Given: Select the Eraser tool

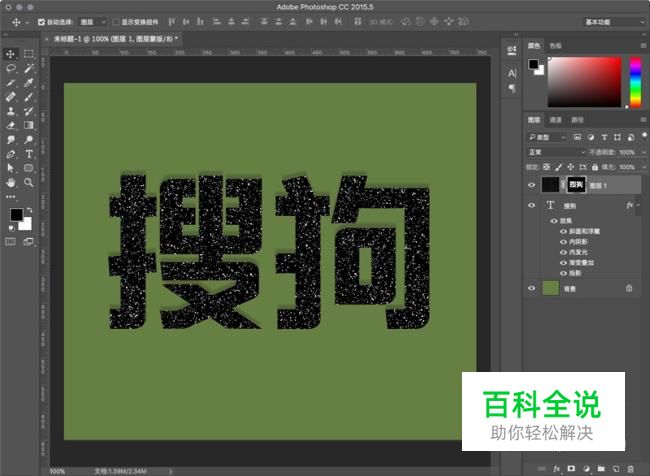Looking at the screenshot, I should (x=10, y=125).
